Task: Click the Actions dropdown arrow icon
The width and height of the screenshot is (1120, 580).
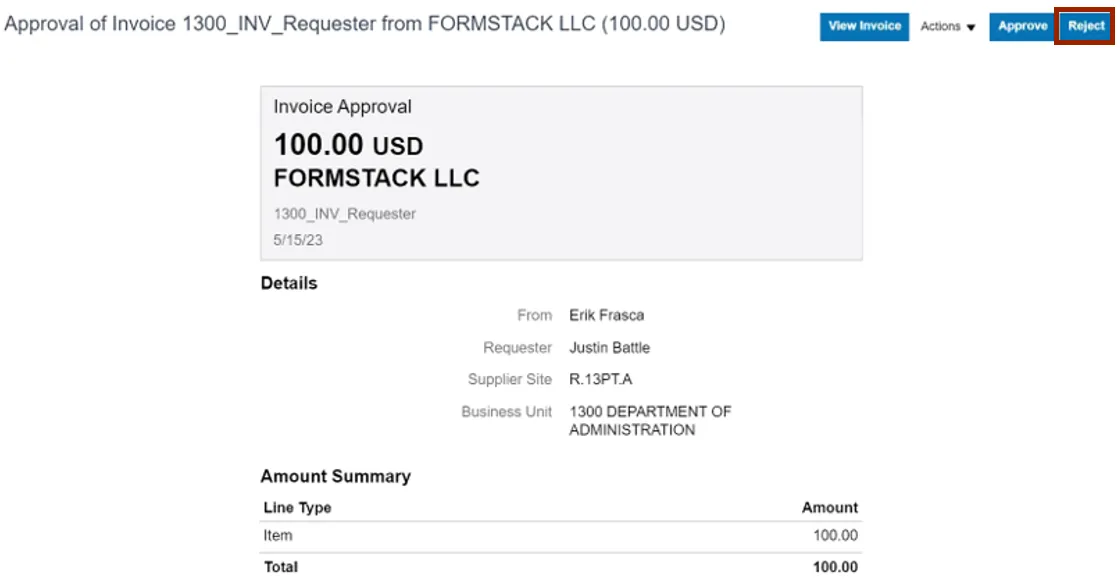Action: click(971, 28)
